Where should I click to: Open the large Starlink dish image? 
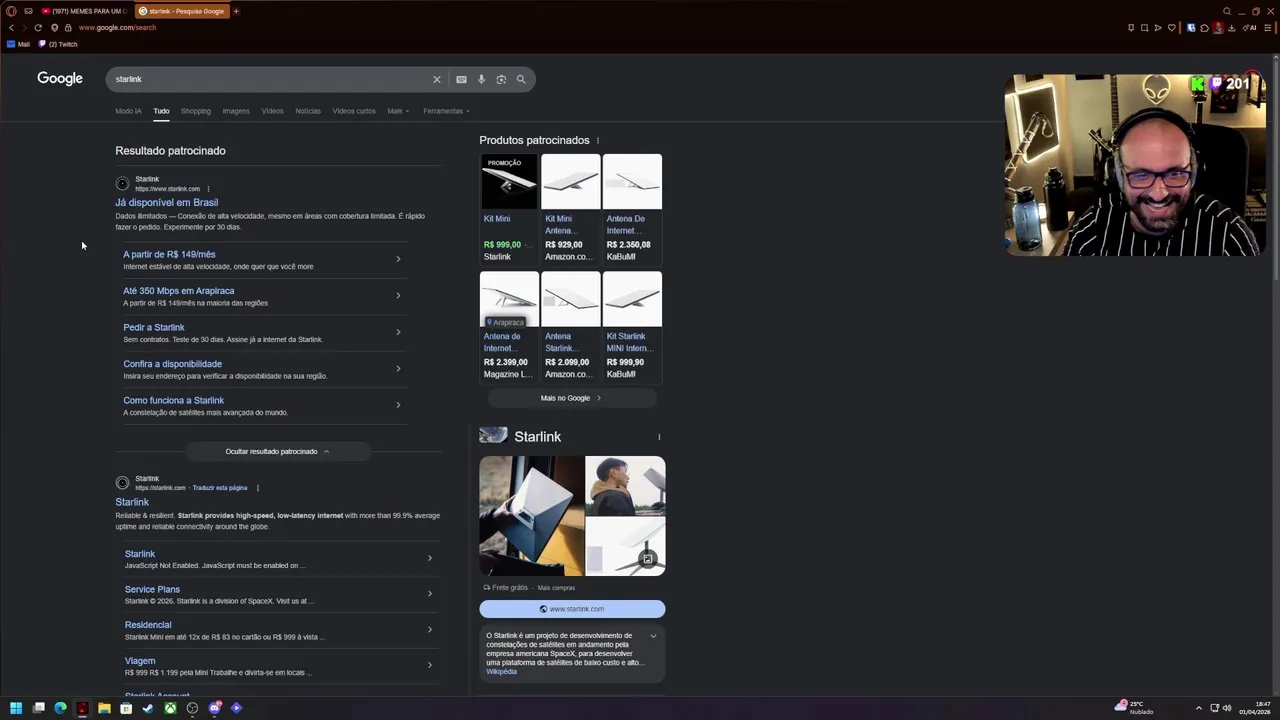[x=531, y=516]
